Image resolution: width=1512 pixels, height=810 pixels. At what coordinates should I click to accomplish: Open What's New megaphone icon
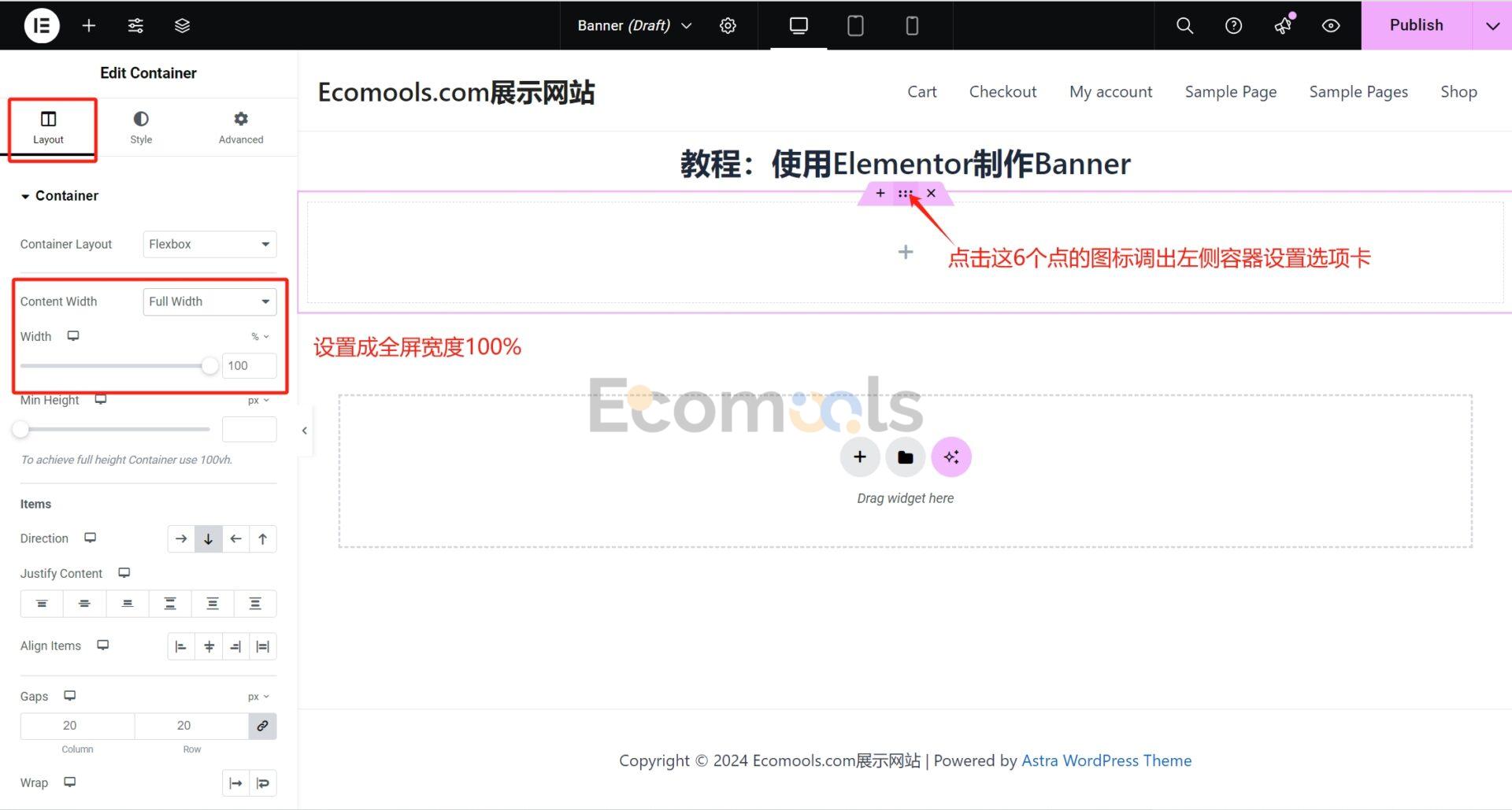tap(1283, 25)
